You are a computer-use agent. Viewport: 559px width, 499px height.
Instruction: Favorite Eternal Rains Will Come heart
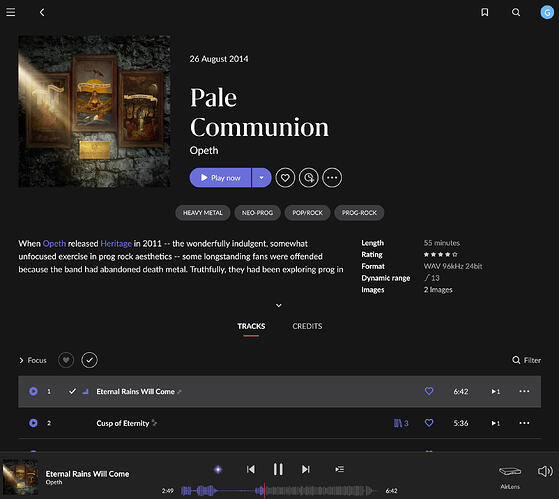click(x=429, y=391)
